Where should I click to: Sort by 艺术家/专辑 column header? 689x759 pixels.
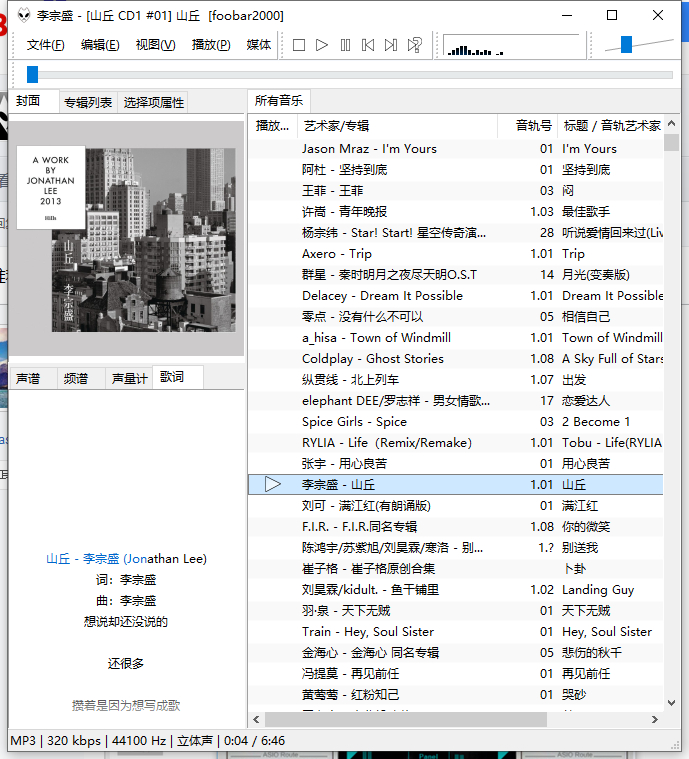click(397, 126)
